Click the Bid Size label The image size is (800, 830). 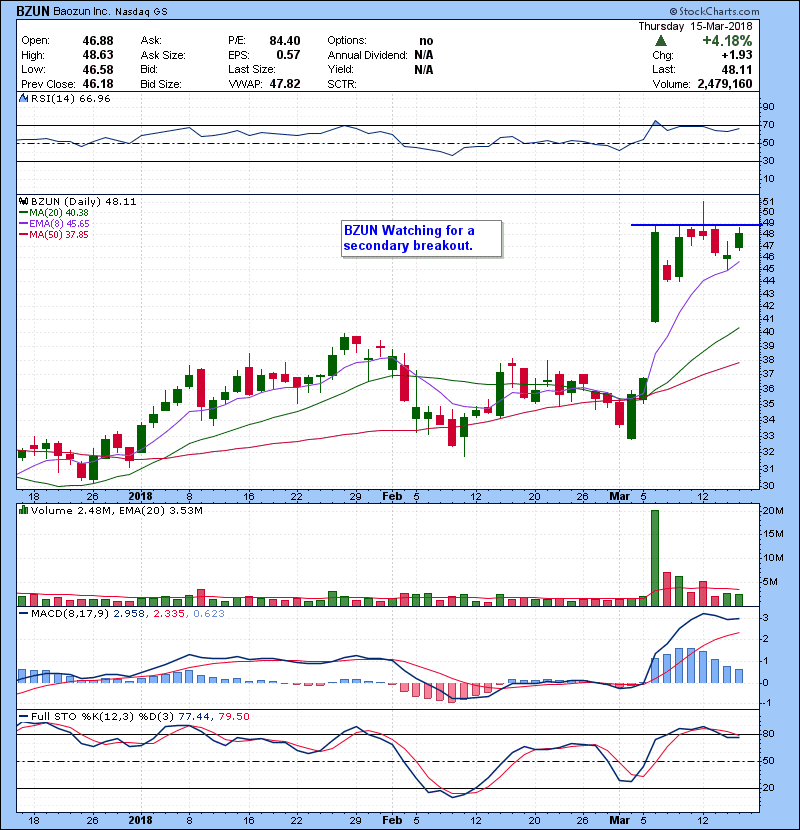click(161, 84)
